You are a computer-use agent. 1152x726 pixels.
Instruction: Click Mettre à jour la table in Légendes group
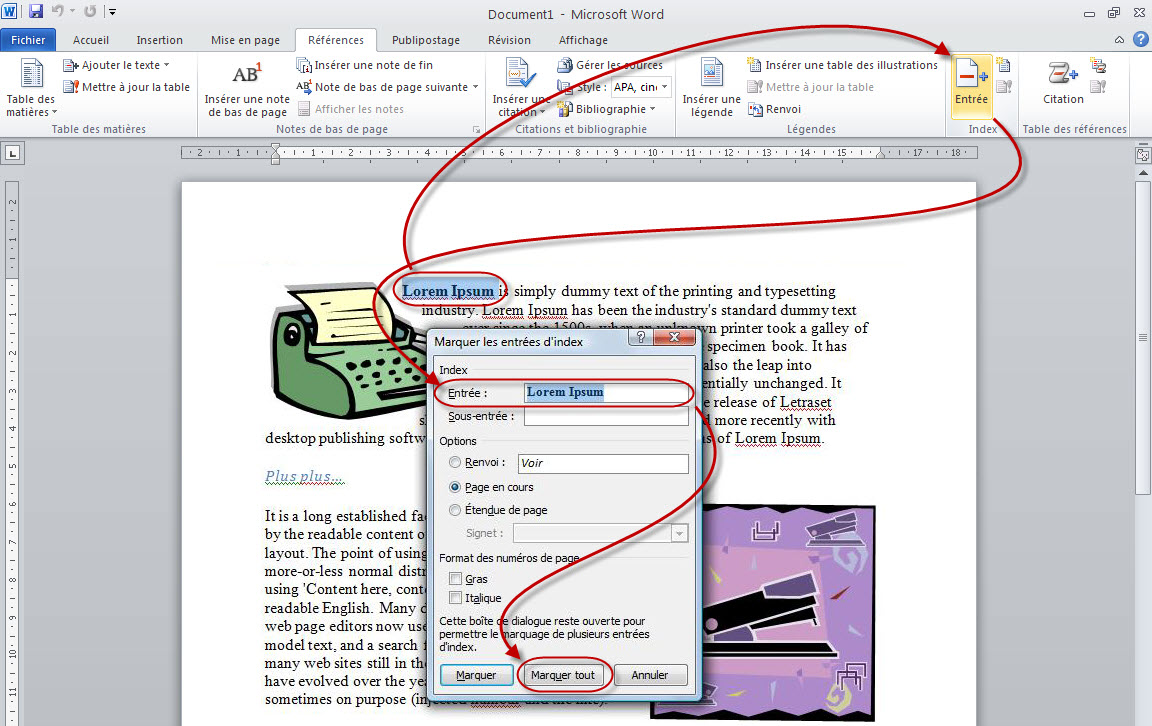point(811,87)
